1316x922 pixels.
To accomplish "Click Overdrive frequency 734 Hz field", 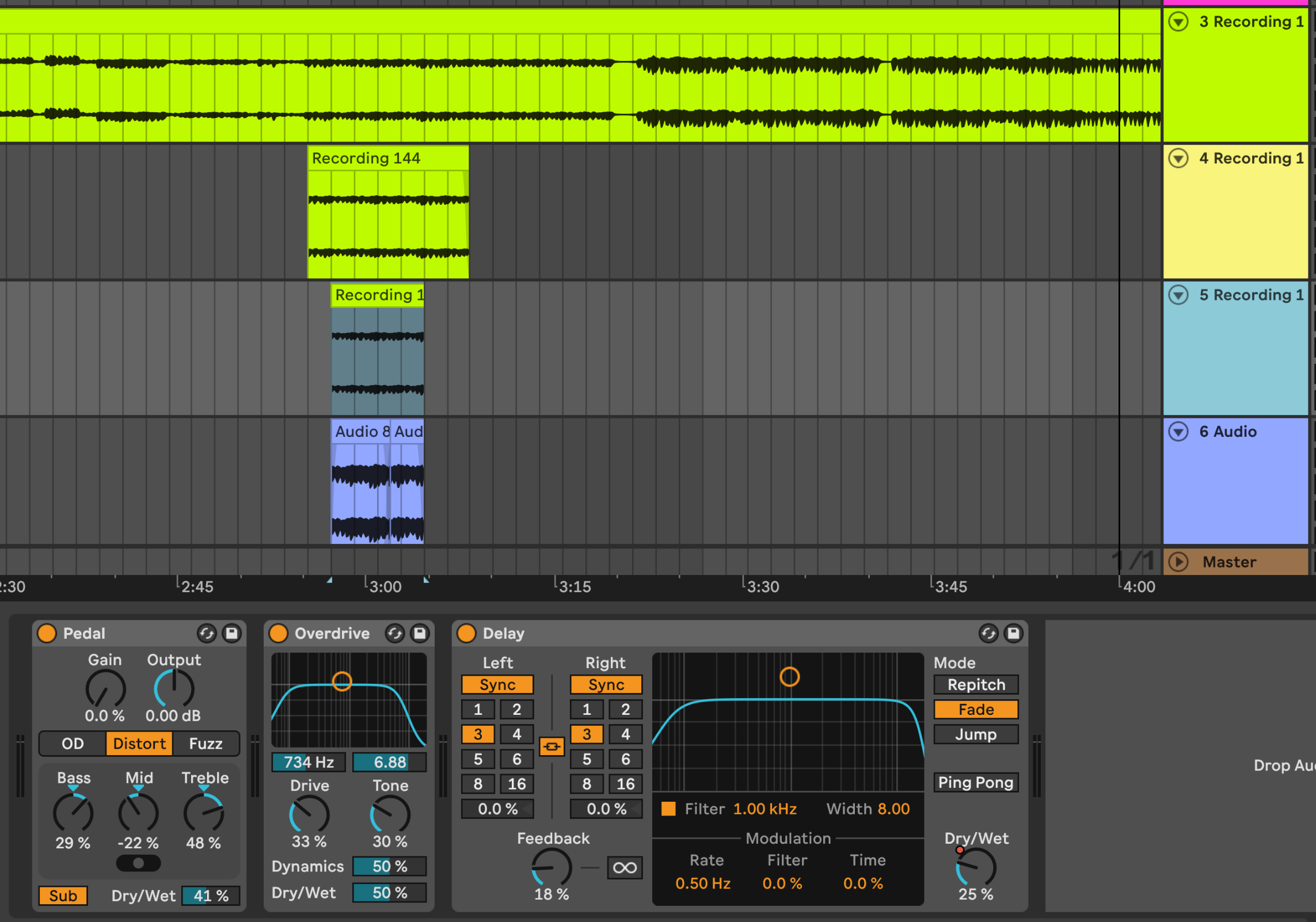I will click(309, 762).
